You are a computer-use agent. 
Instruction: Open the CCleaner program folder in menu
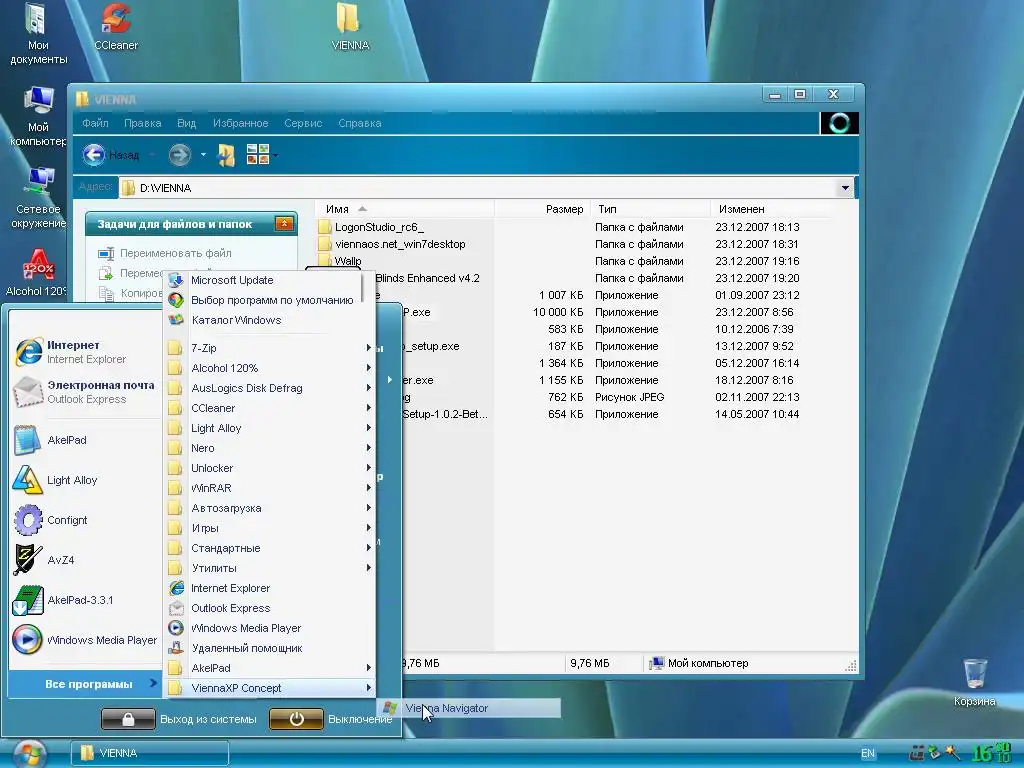point(270,408)
